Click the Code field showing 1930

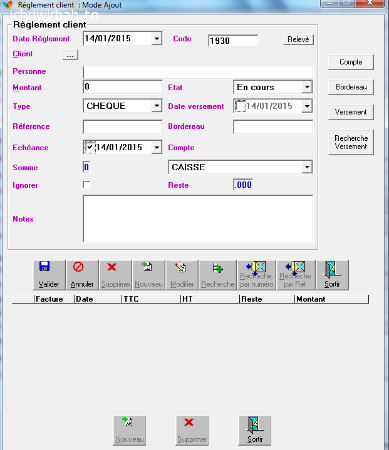pos(233,41)
